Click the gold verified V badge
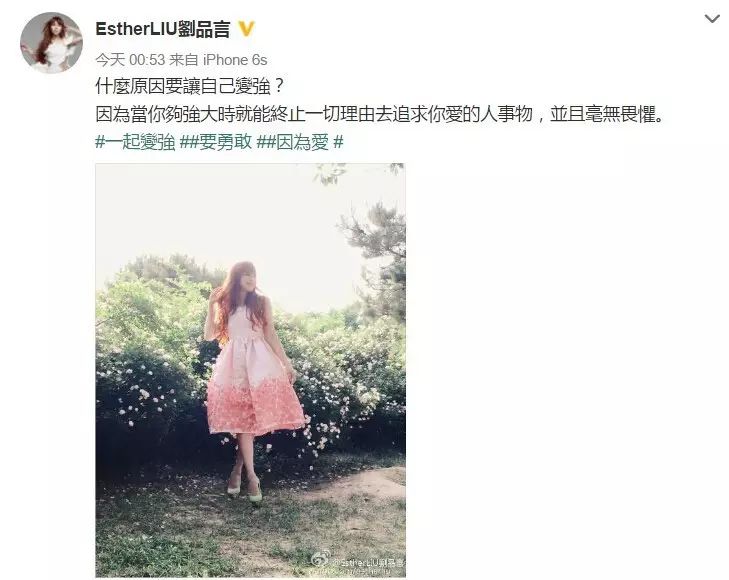The width and height of the screenshot is (729, 580). point(246,29)
